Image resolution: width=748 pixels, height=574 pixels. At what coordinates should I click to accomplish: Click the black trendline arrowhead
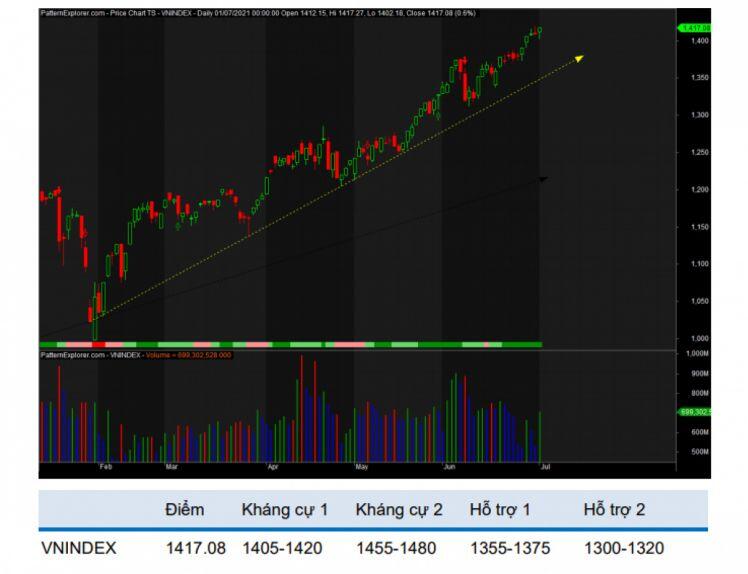pos(543,179)
